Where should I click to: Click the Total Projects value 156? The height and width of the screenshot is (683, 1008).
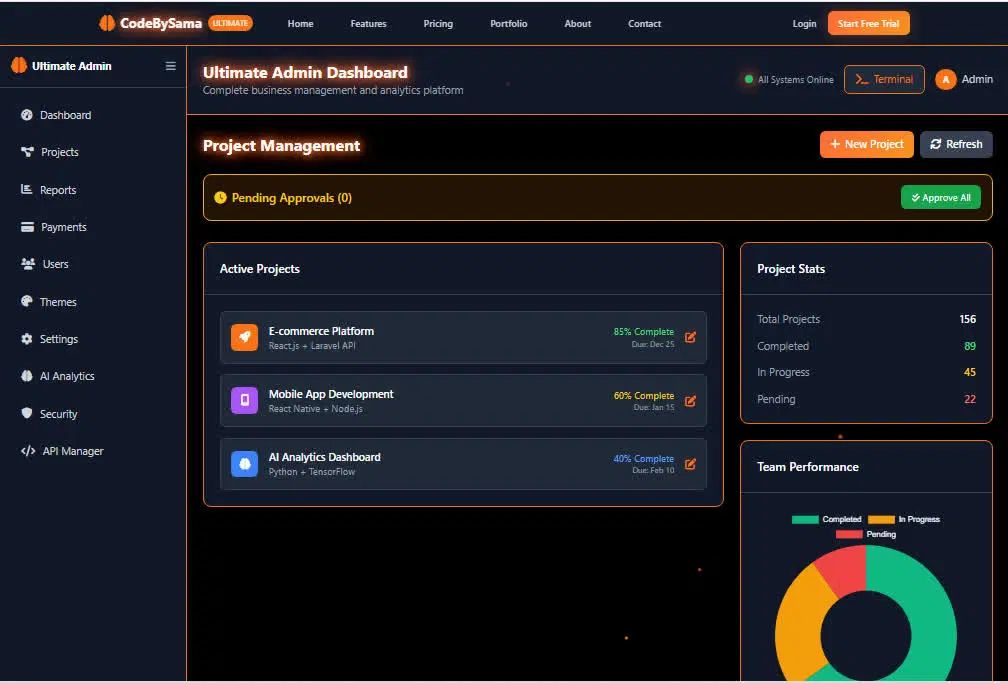(968, 319)
